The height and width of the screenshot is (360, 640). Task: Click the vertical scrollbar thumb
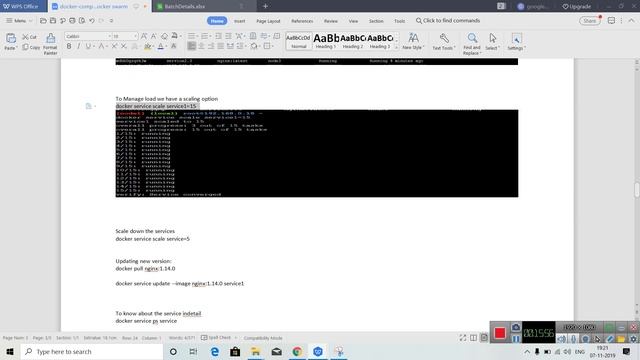click(637, 190)
